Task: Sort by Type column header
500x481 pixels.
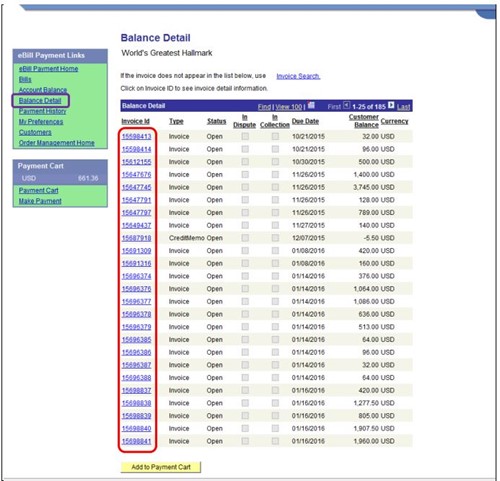Action: 176,121
